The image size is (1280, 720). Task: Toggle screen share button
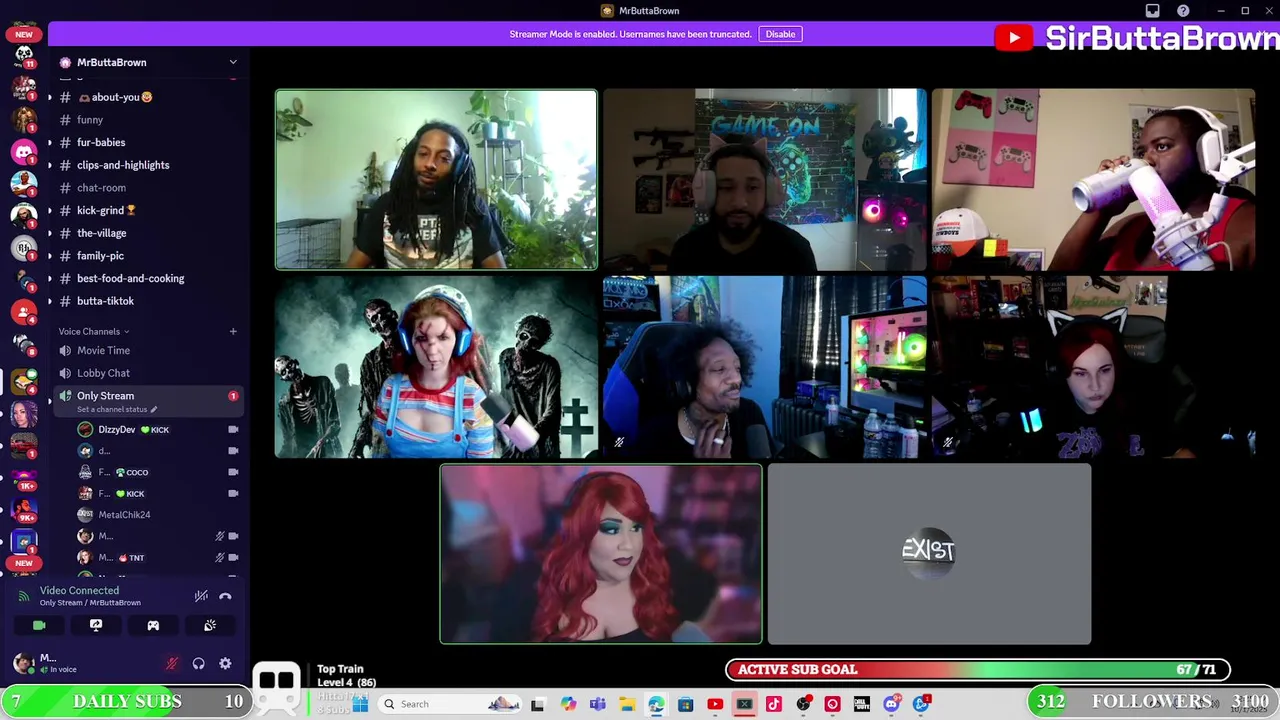click(x=96, y=625)
